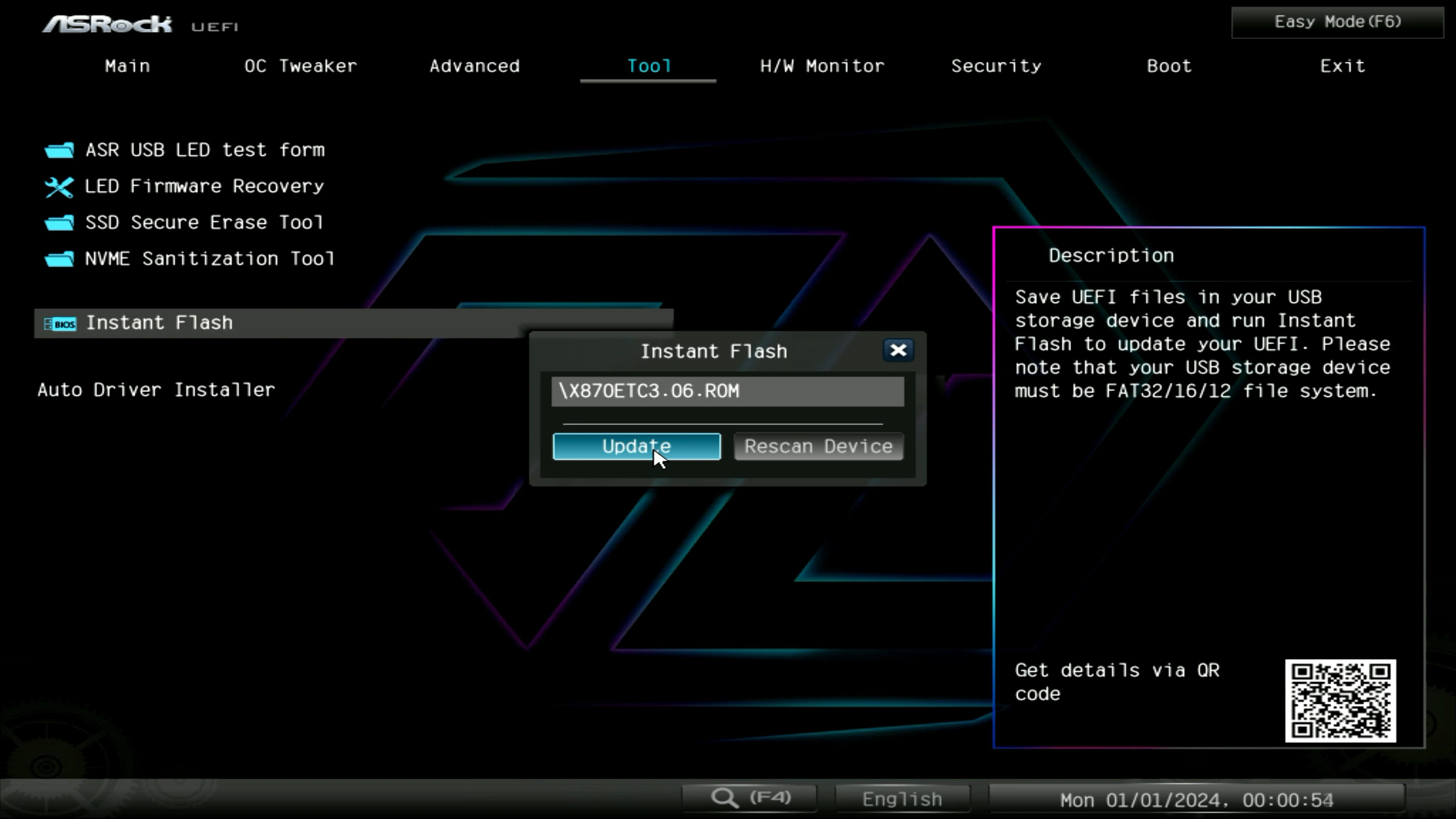The image size is (1456, 819).
Task: Click the Instant Flash dialog title
Action: pos(713,351)
